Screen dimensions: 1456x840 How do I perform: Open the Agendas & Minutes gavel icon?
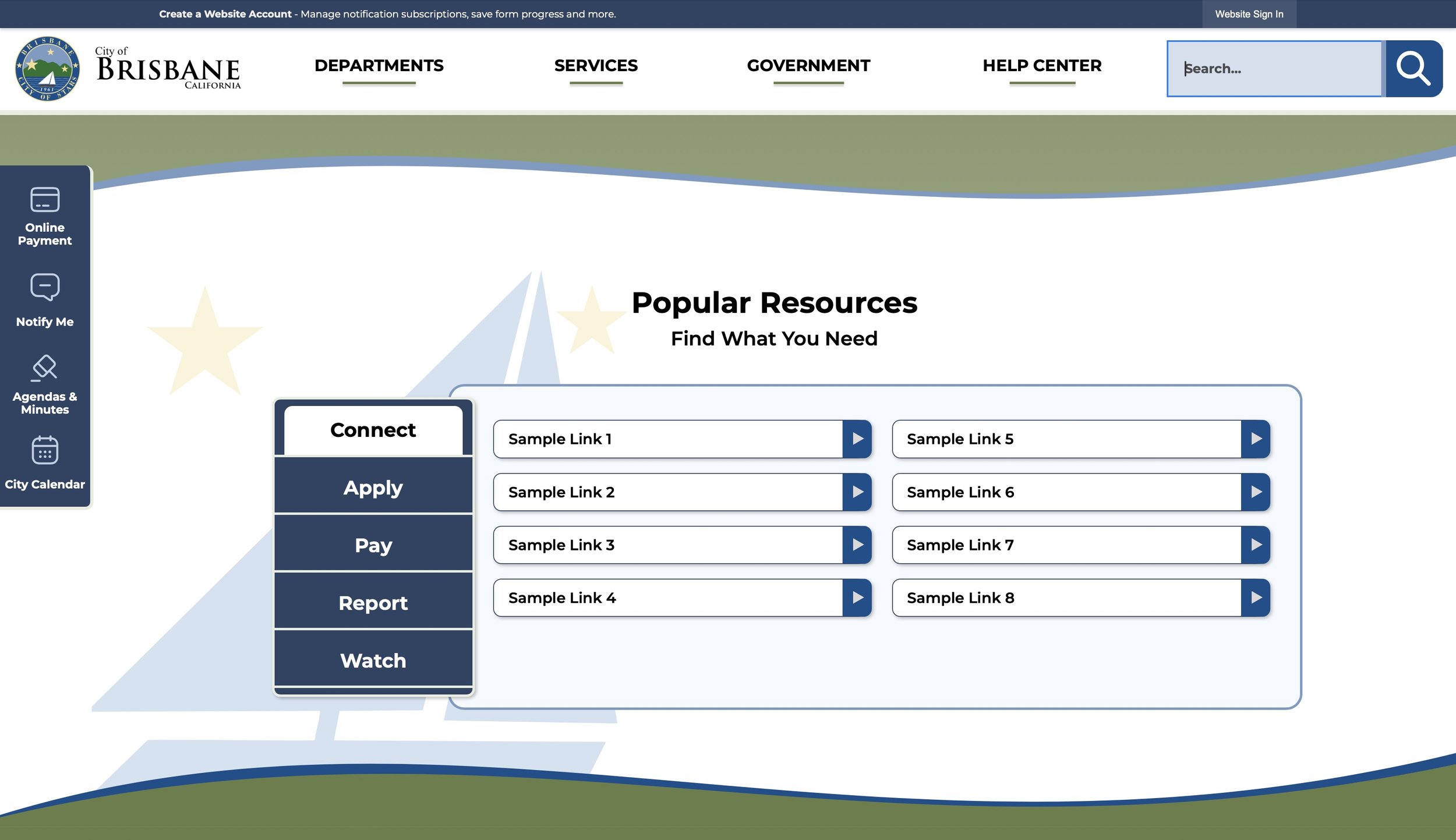pos(45,368)
